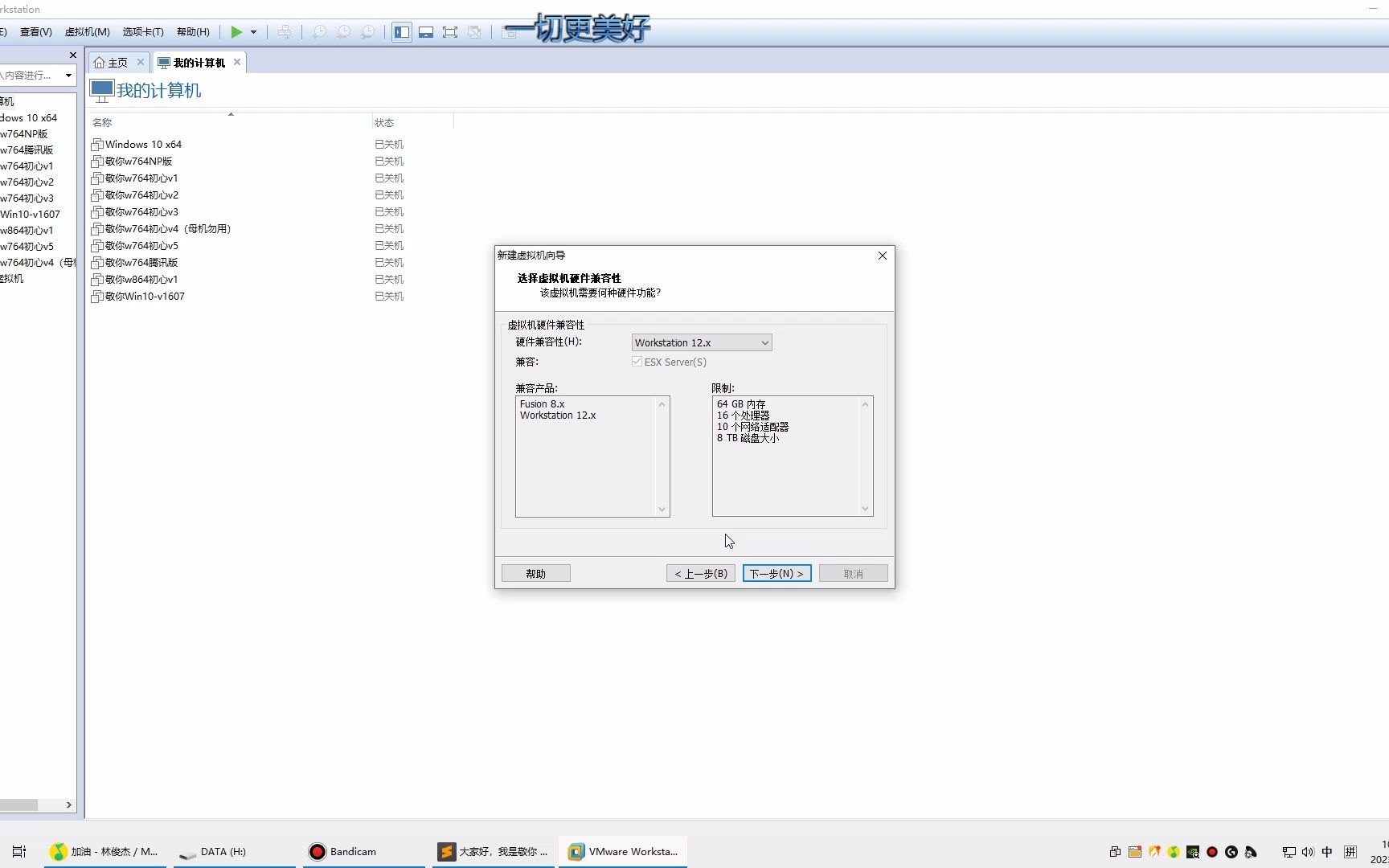Click the 下一步(N) > next button
This screenshot has width=1389, height=868.
coord(777,574)
